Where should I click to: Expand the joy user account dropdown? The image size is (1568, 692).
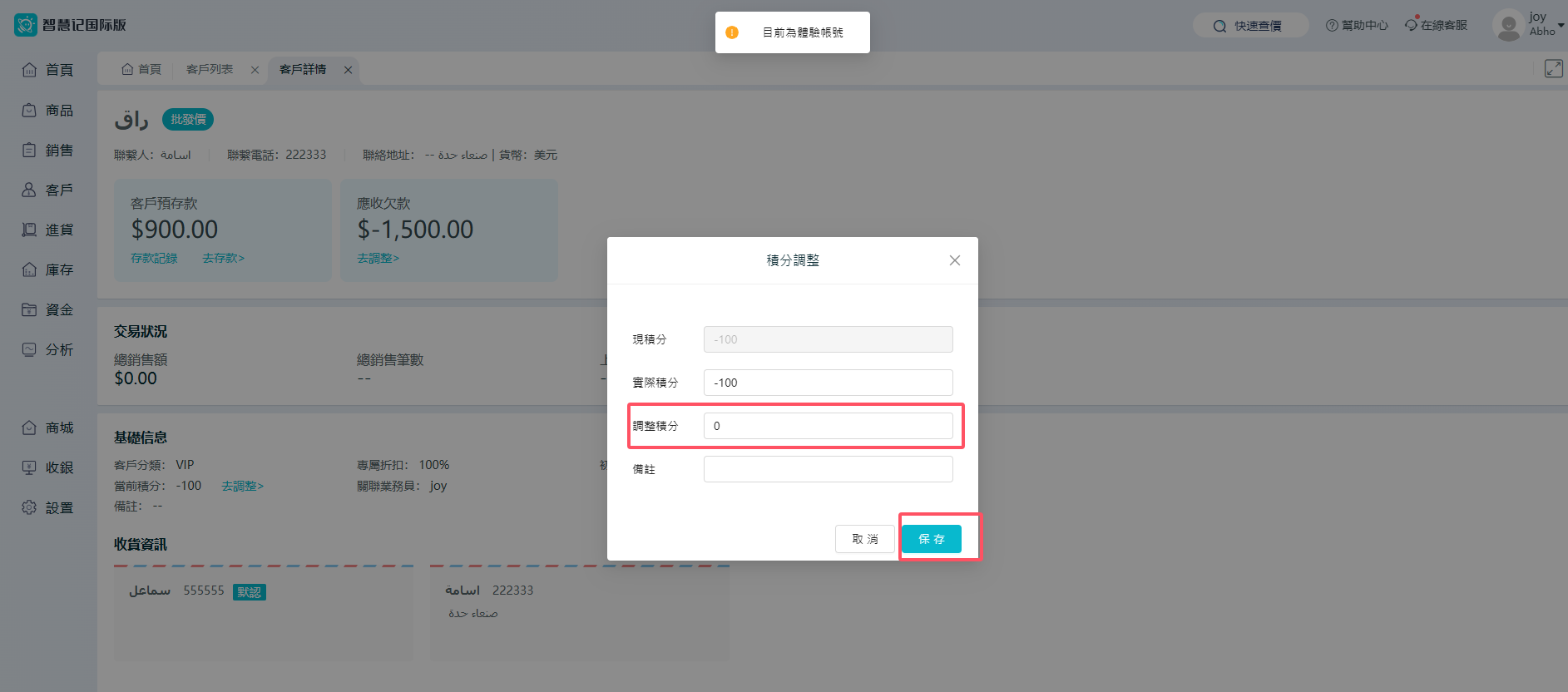(x=1561, y=25)
